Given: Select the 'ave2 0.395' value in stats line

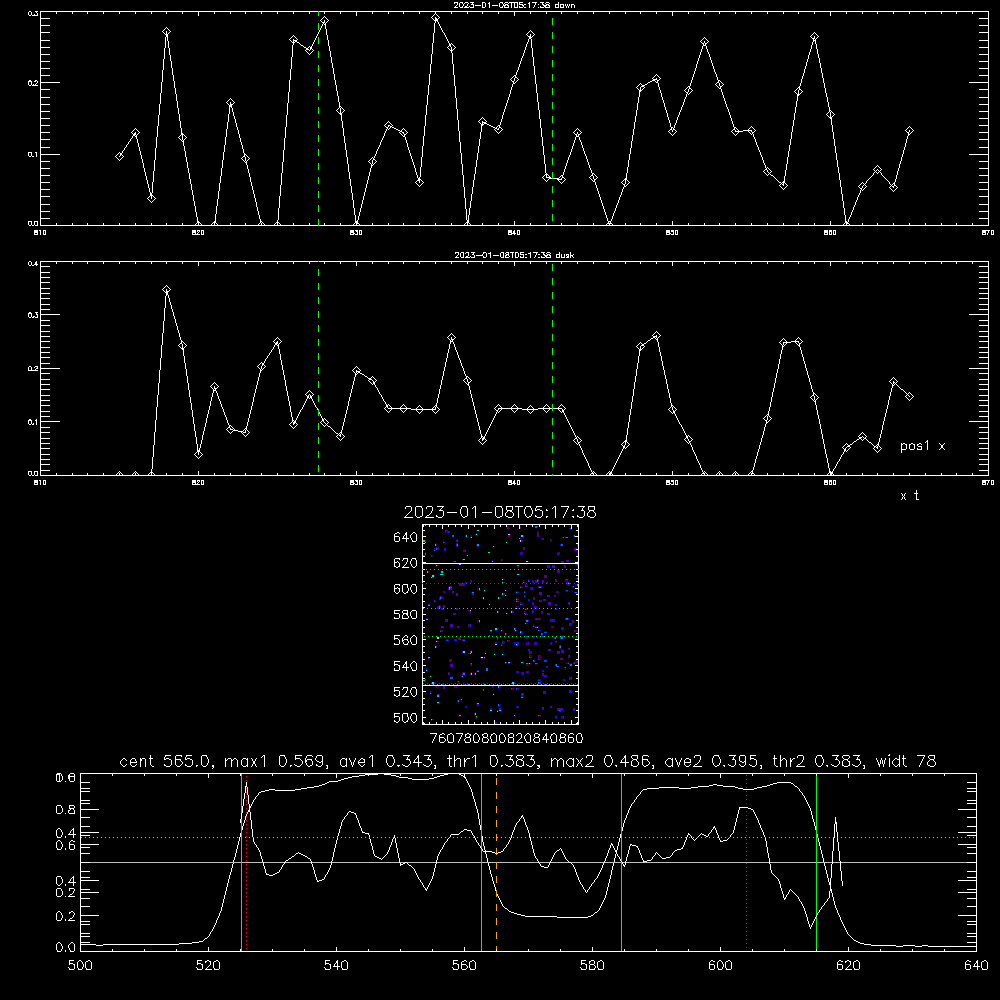Looking at the screenshot, I should [x=710, y=761].
